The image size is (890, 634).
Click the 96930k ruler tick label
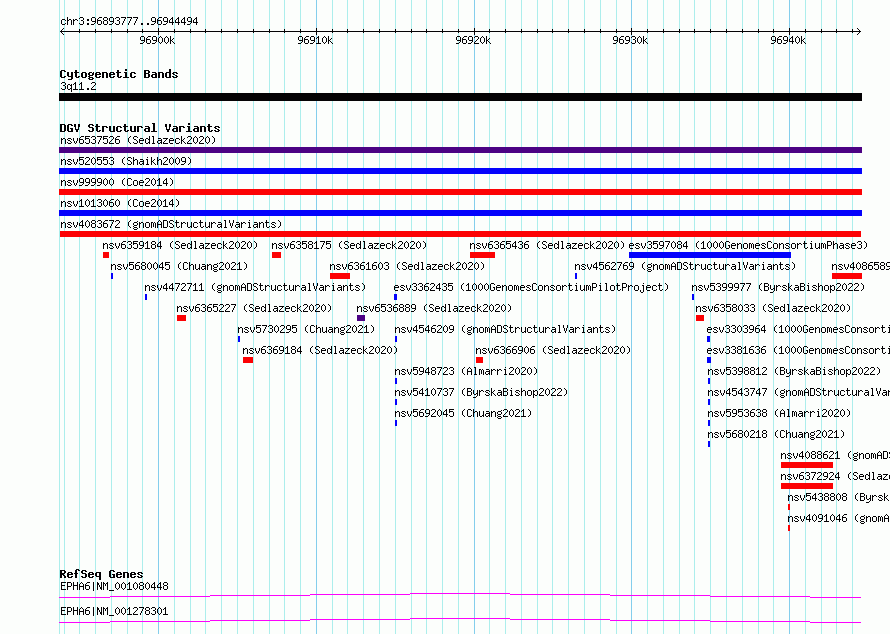click(x=630, y=40)
